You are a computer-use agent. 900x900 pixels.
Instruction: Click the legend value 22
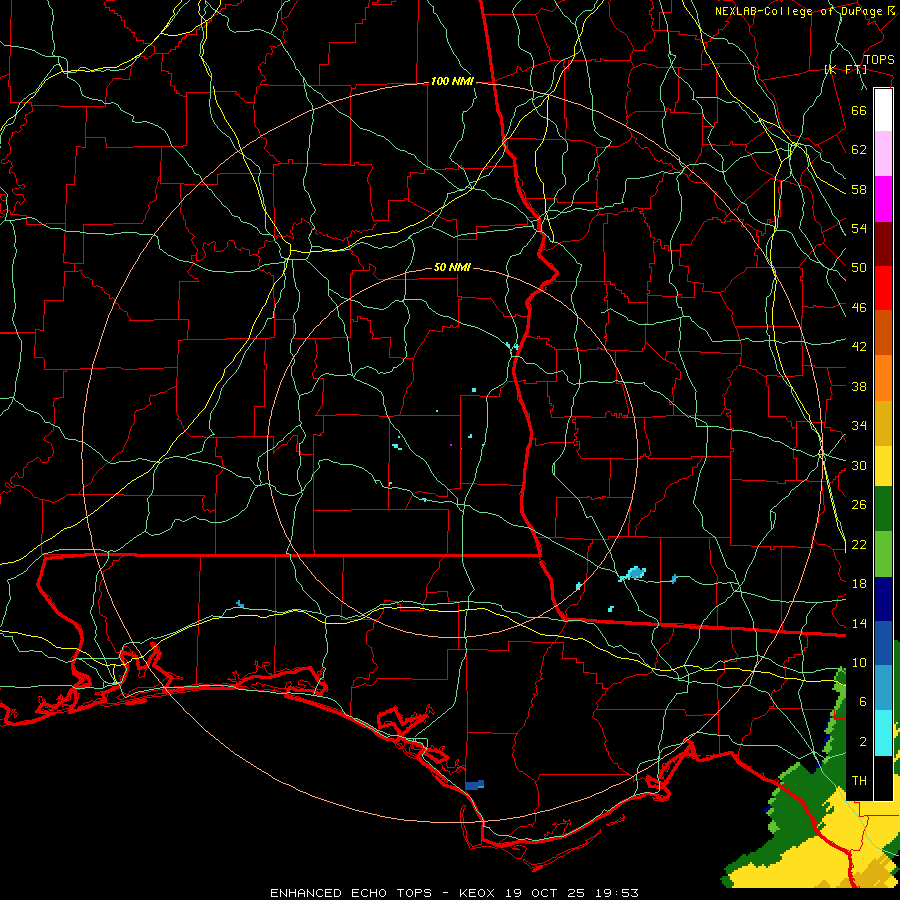click(859, 544)
